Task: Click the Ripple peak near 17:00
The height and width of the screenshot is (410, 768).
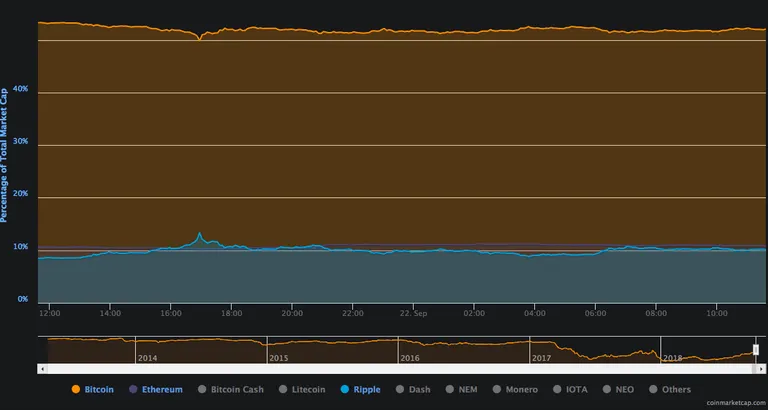Action: point(199,234)
